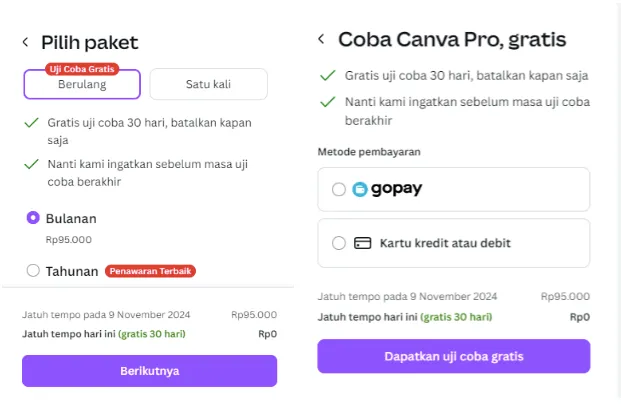Viewport: 621px width, 408px height.
Task: Click left green gratis 30 hari text
Action: 152,333
